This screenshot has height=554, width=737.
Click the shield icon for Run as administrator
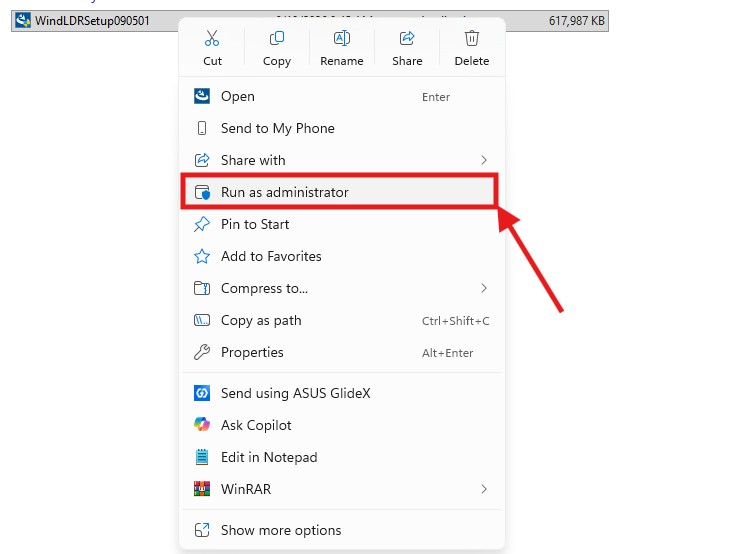tap(202, 192)
